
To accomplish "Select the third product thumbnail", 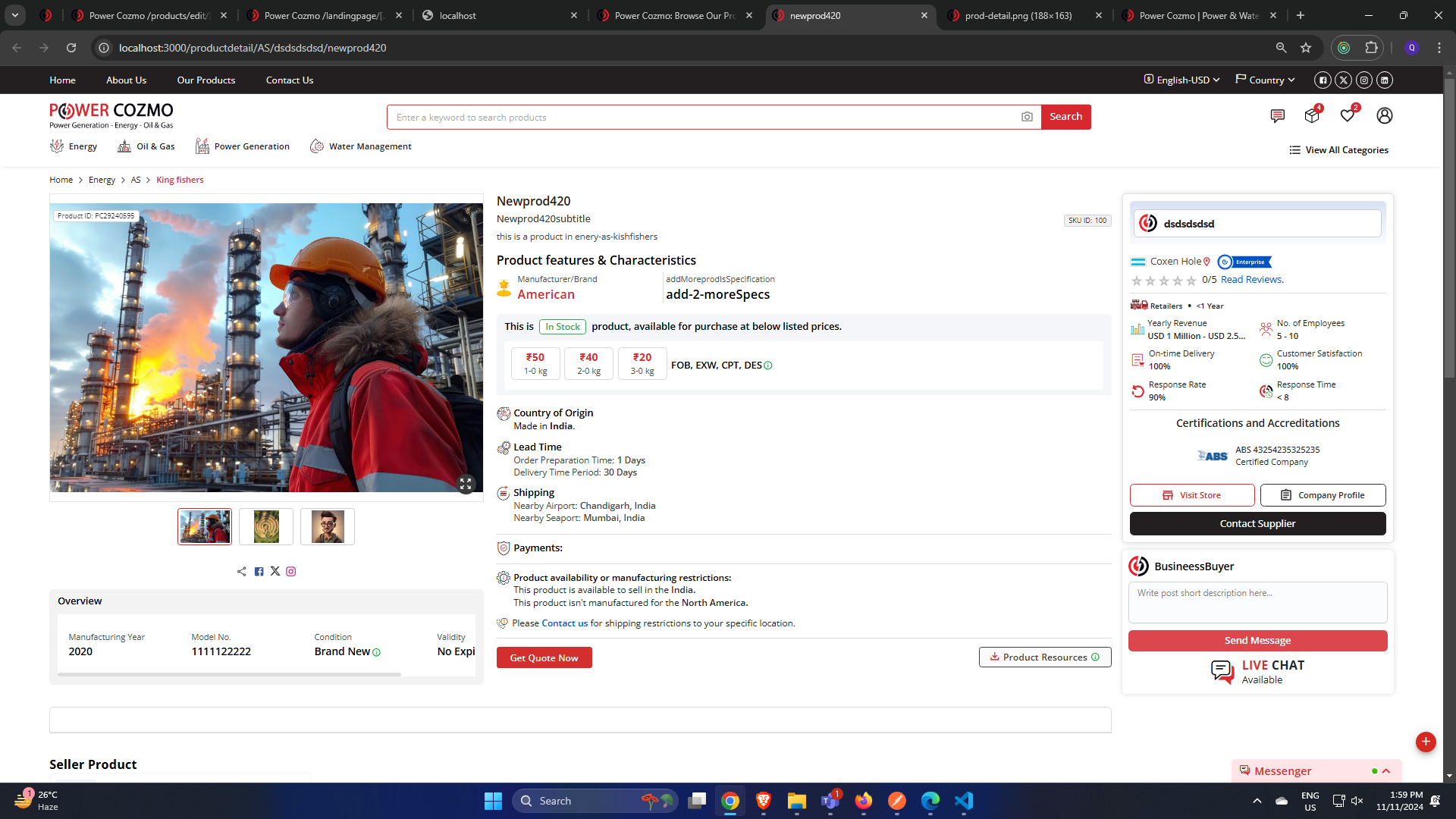I will point(328,526).
